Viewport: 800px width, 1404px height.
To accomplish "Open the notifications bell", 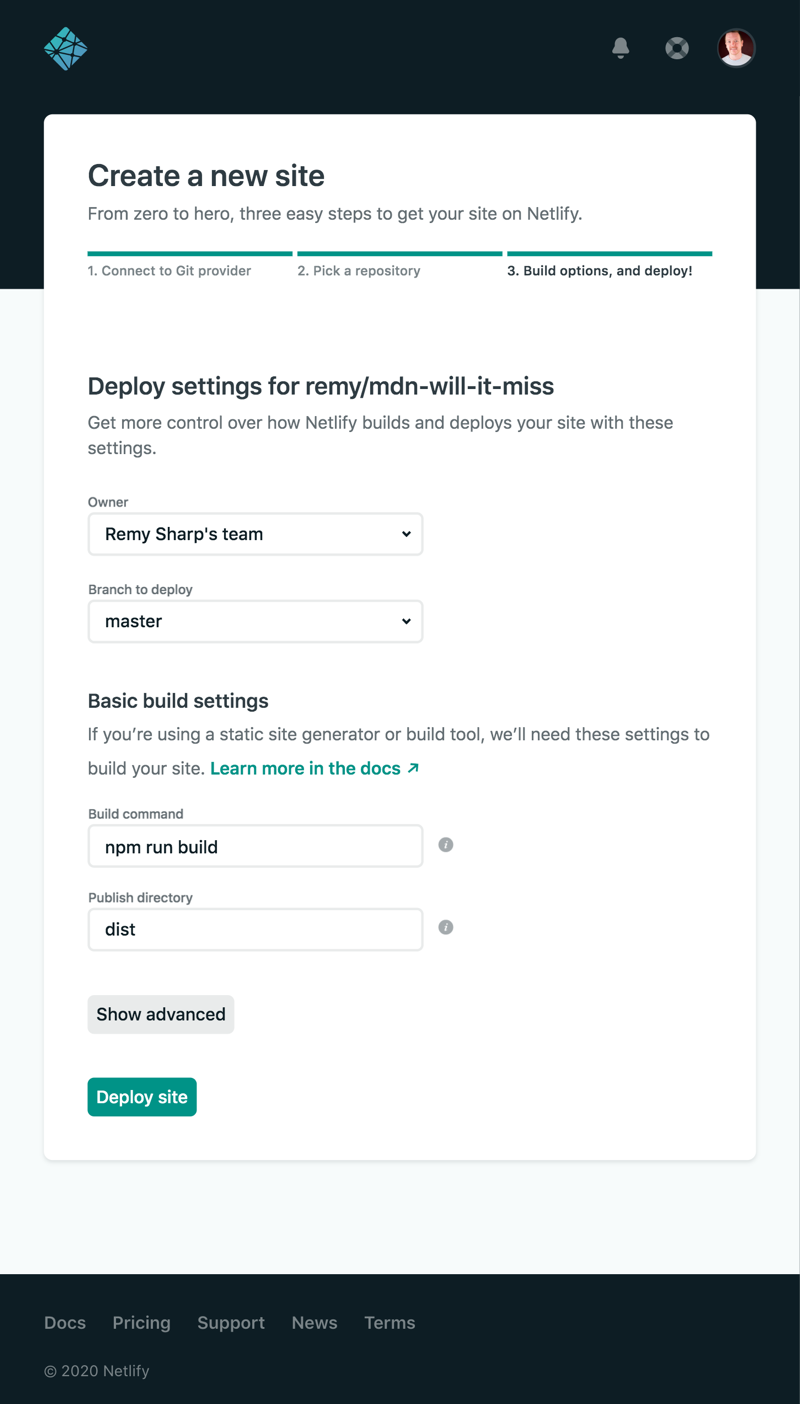I will coord(620,47).
